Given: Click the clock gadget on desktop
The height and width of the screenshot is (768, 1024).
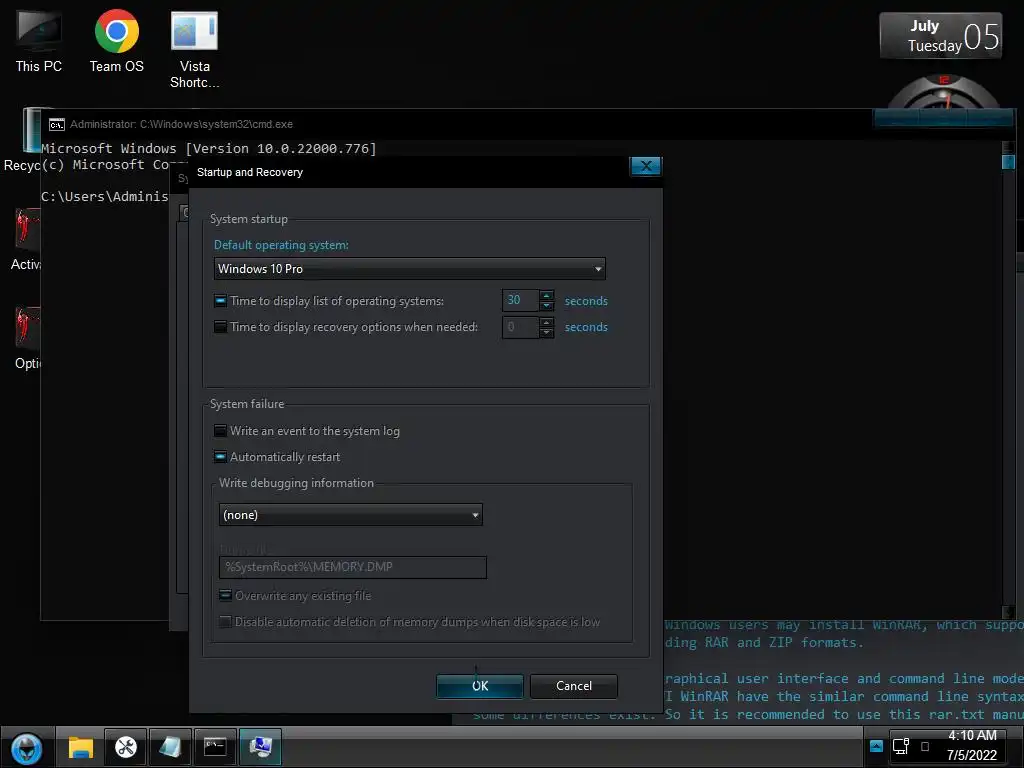Looking at the screenshot, I should 944,91.
